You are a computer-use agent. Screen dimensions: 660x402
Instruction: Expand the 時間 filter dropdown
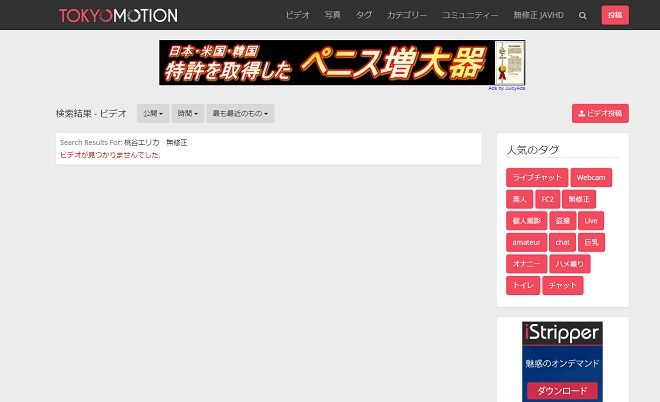[x=188, y=114]
